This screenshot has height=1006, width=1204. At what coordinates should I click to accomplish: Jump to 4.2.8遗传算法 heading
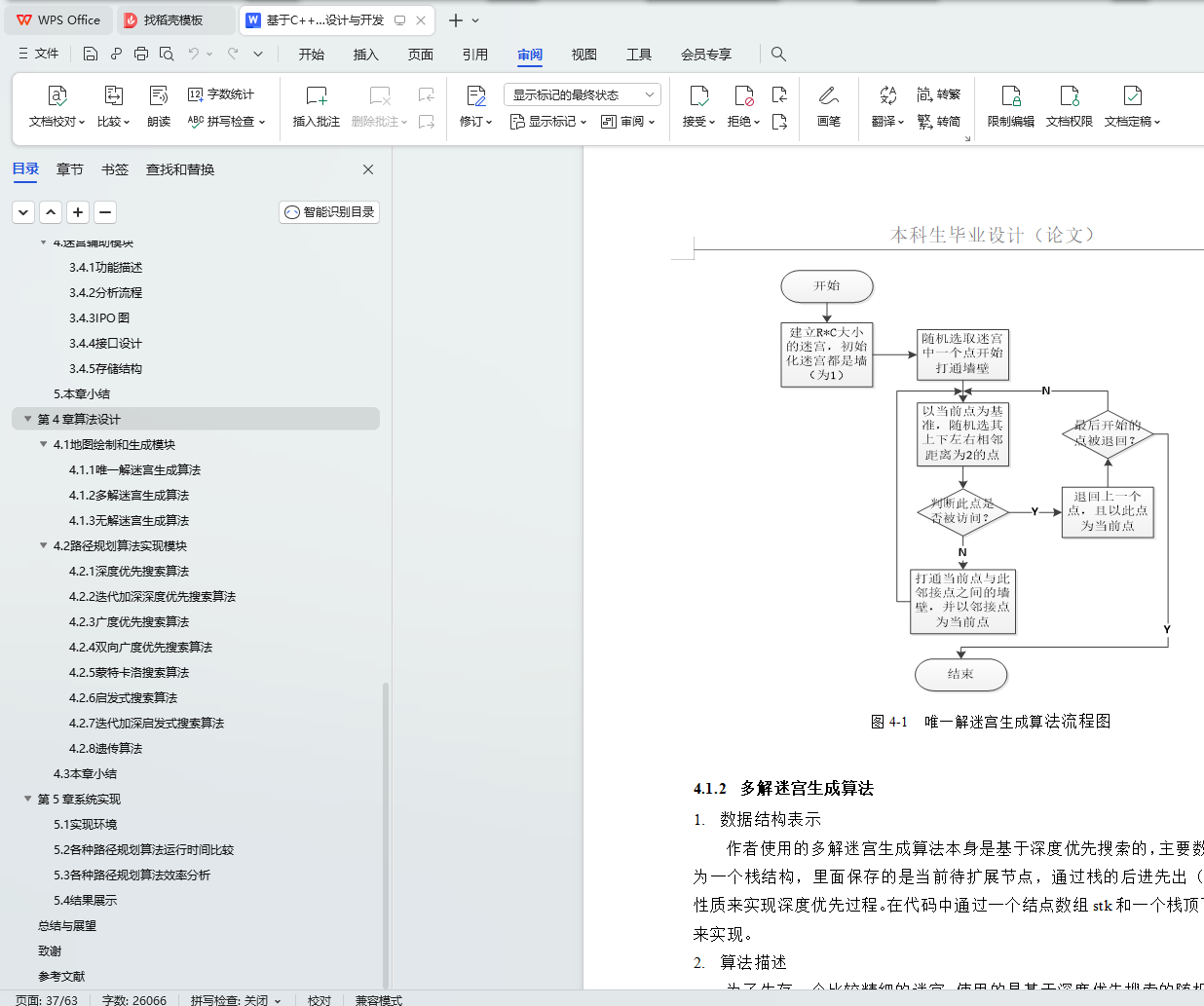tap(105, 749)
